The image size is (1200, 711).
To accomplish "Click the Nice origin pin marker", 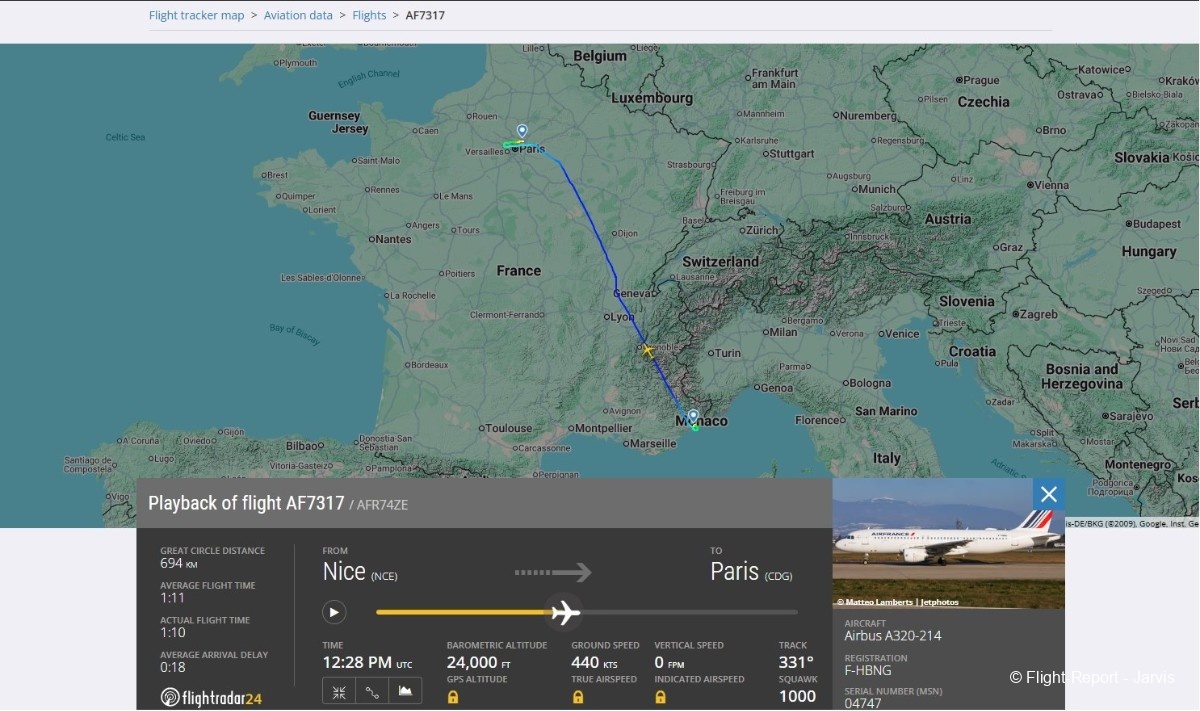I will [x=693, y=415].
